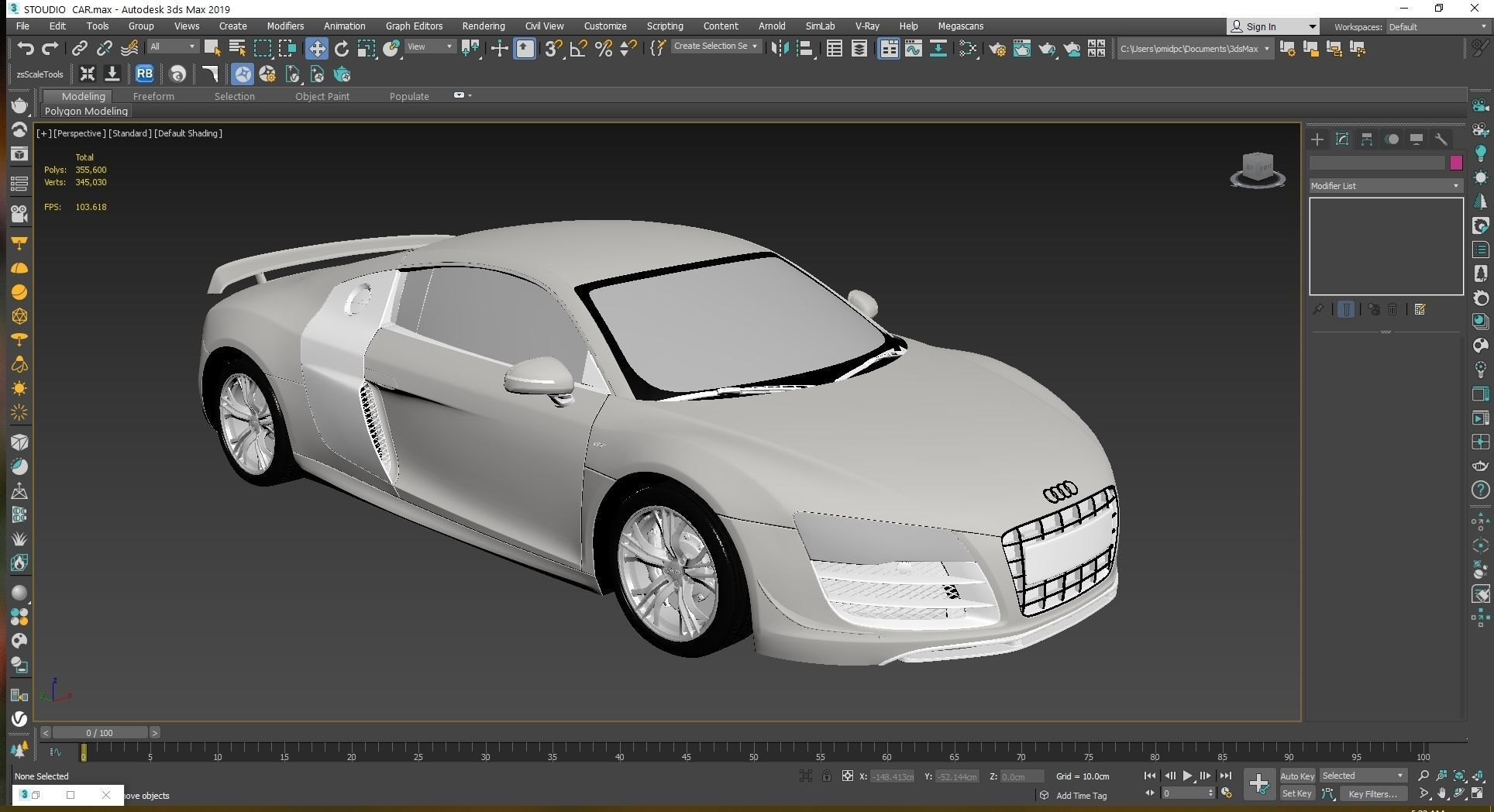Click the Redo arrow icon

point(50,49)
